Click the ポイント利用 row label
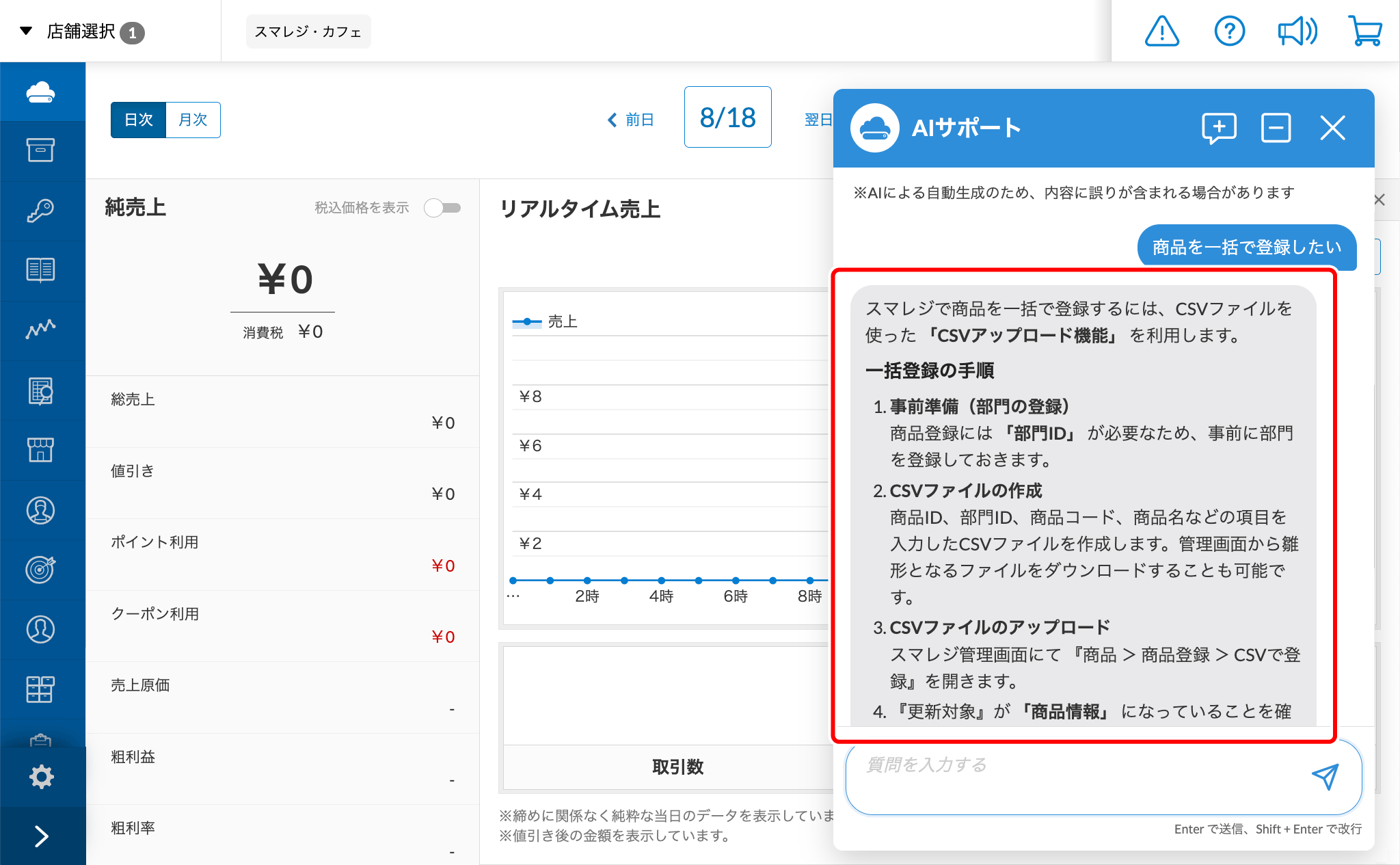 tap(154, 542)
